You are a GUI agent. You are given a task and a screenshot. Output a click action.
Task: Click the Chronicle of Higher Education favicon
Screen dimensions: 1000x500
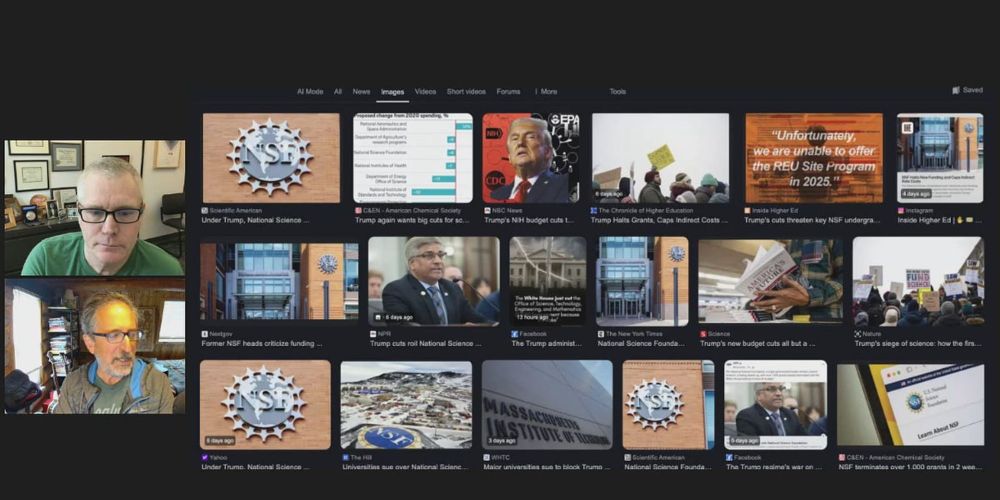pos(594,210)
